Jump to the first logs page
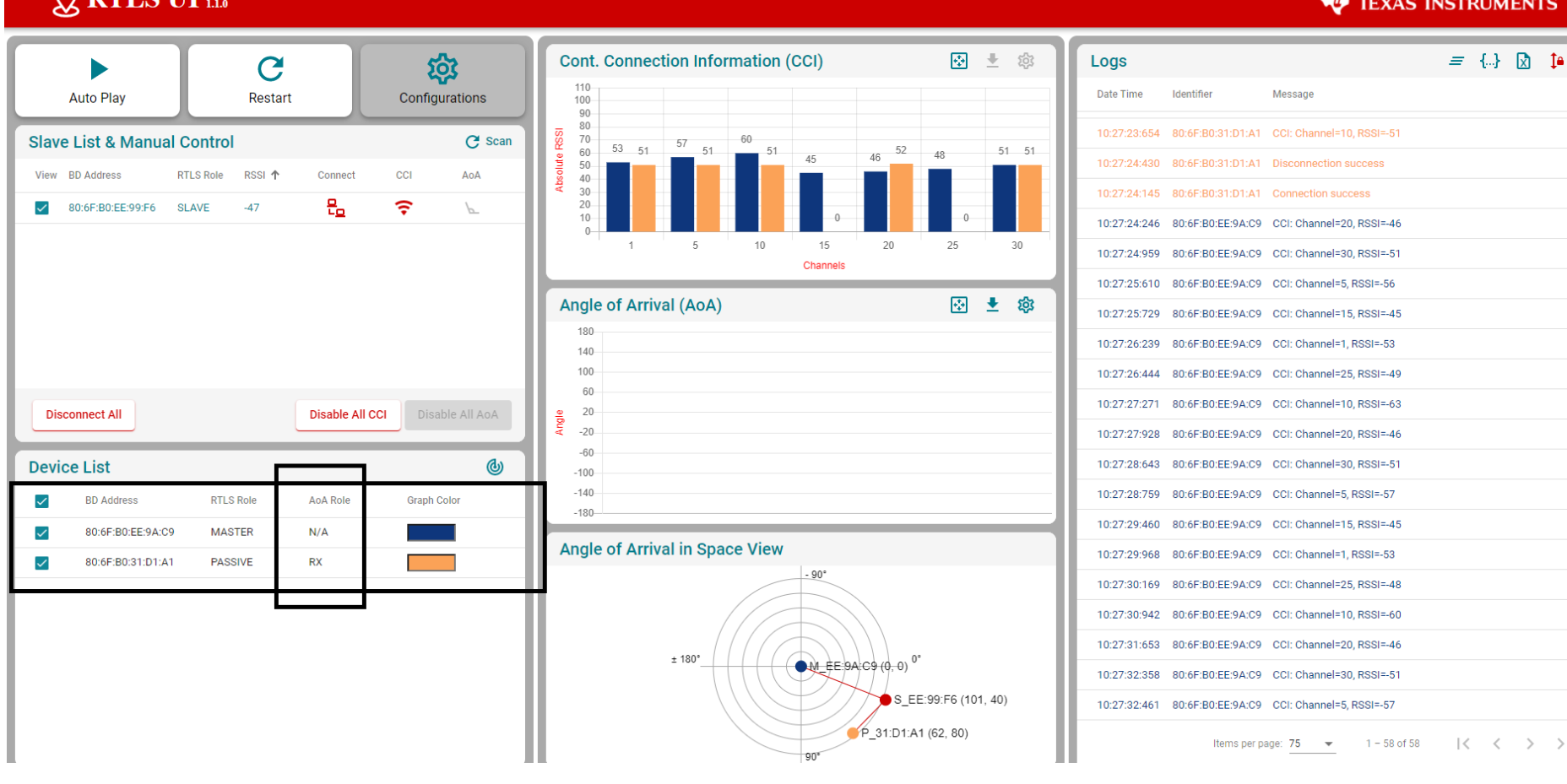This screenshot has width=1567, height=784. click(1463, 743)
